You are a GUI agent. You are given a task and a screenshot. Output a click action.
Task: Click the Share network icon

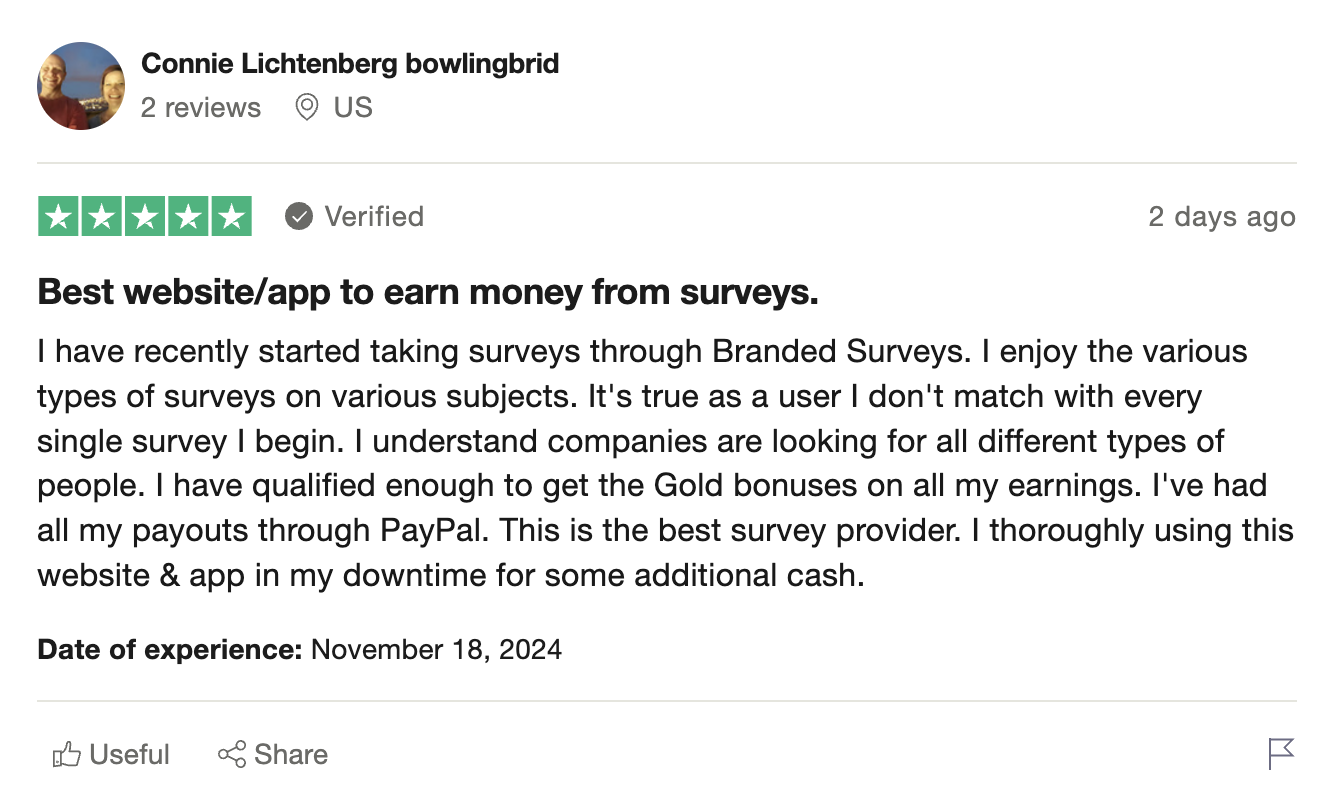[232, 754]
